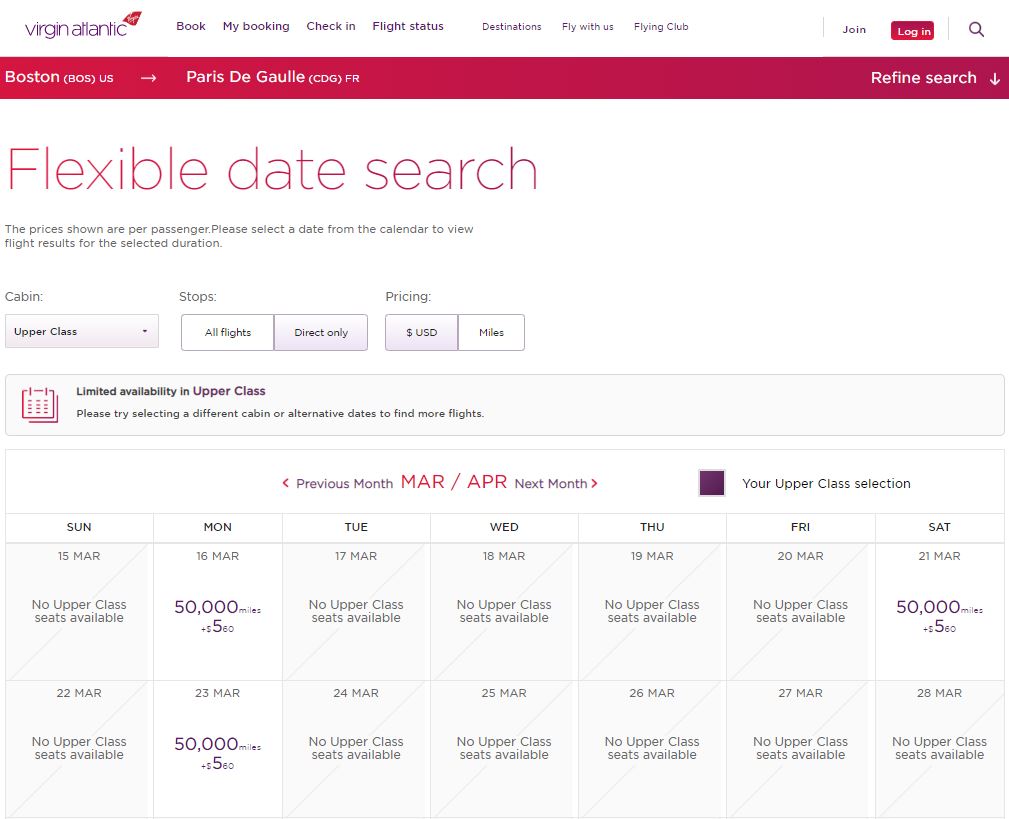Click the 22 MAR calendar cell
The image size is (1009, 819).
click(79, 749)
